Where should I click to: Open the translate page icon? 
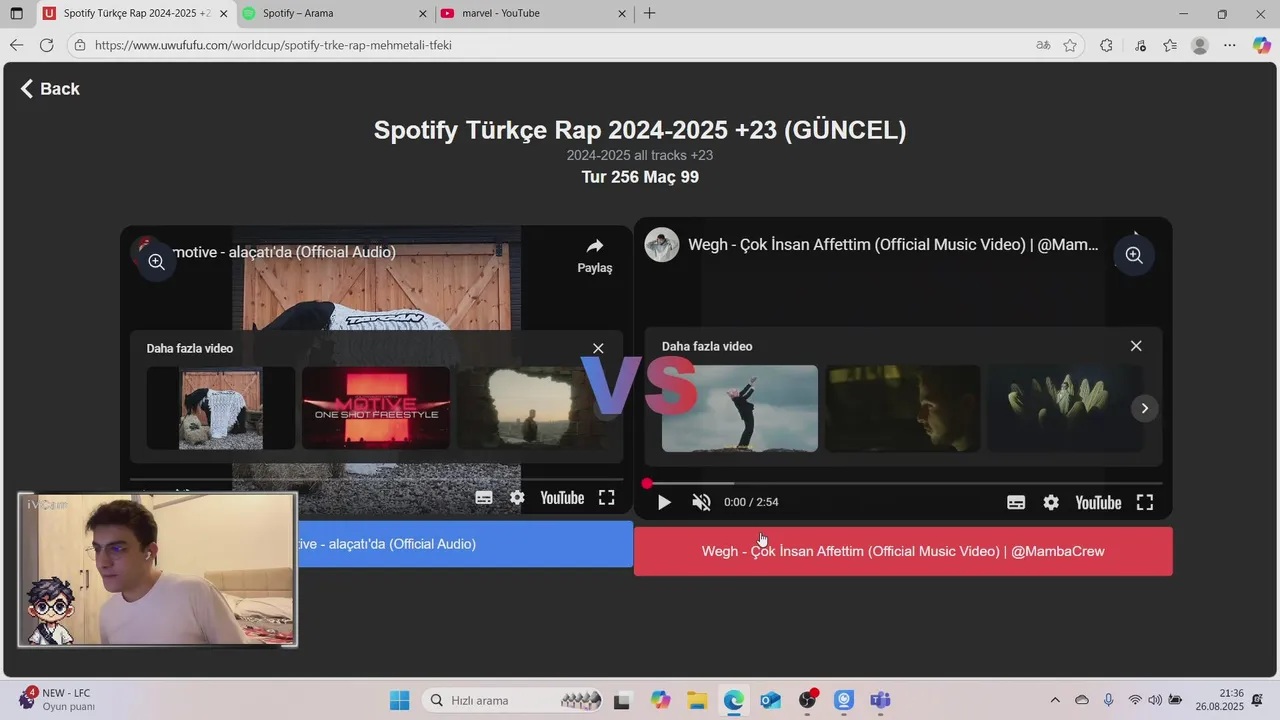(1043, 45)
